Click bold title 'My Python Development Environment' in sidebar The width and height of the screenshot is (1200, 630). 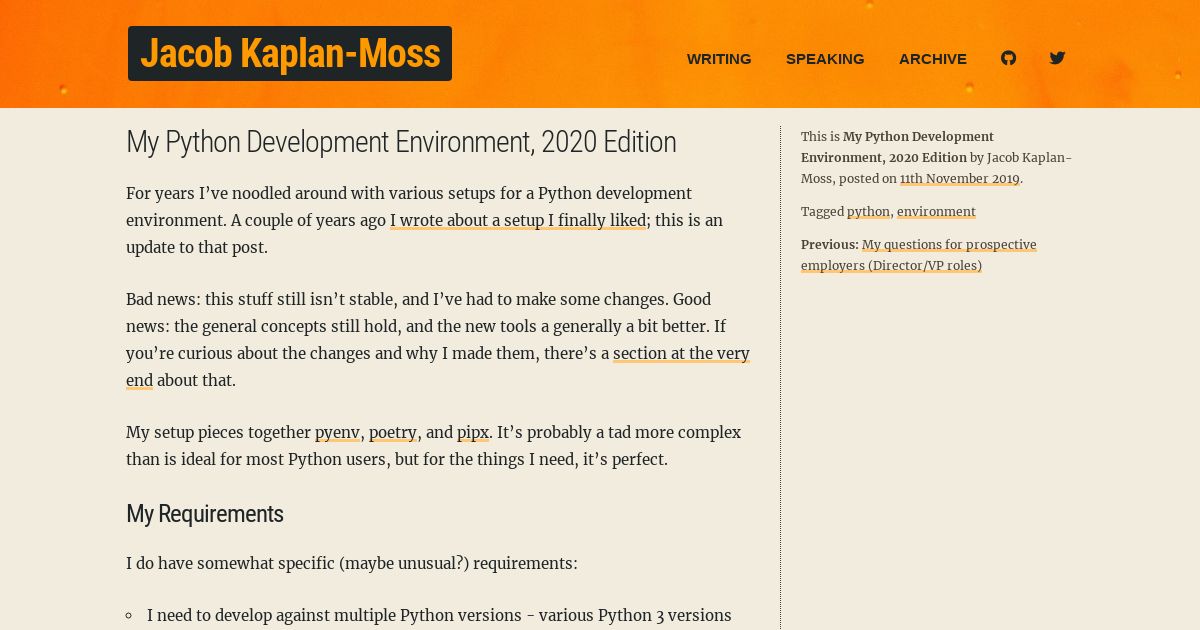pyautogui.click(x=897, y=147)
